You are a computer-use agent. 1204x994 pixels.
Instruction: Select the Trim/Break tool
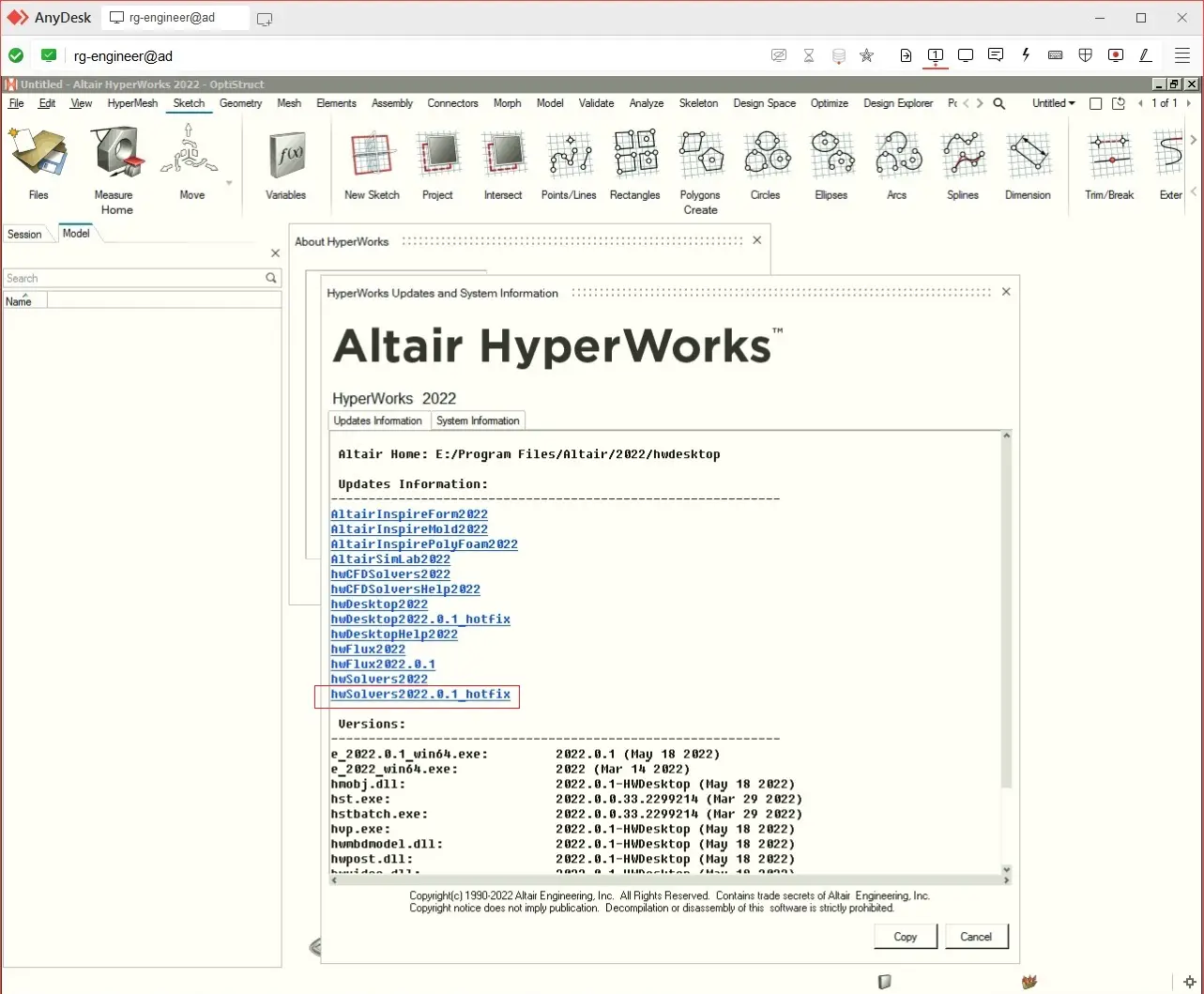[x=1109, y=163]
